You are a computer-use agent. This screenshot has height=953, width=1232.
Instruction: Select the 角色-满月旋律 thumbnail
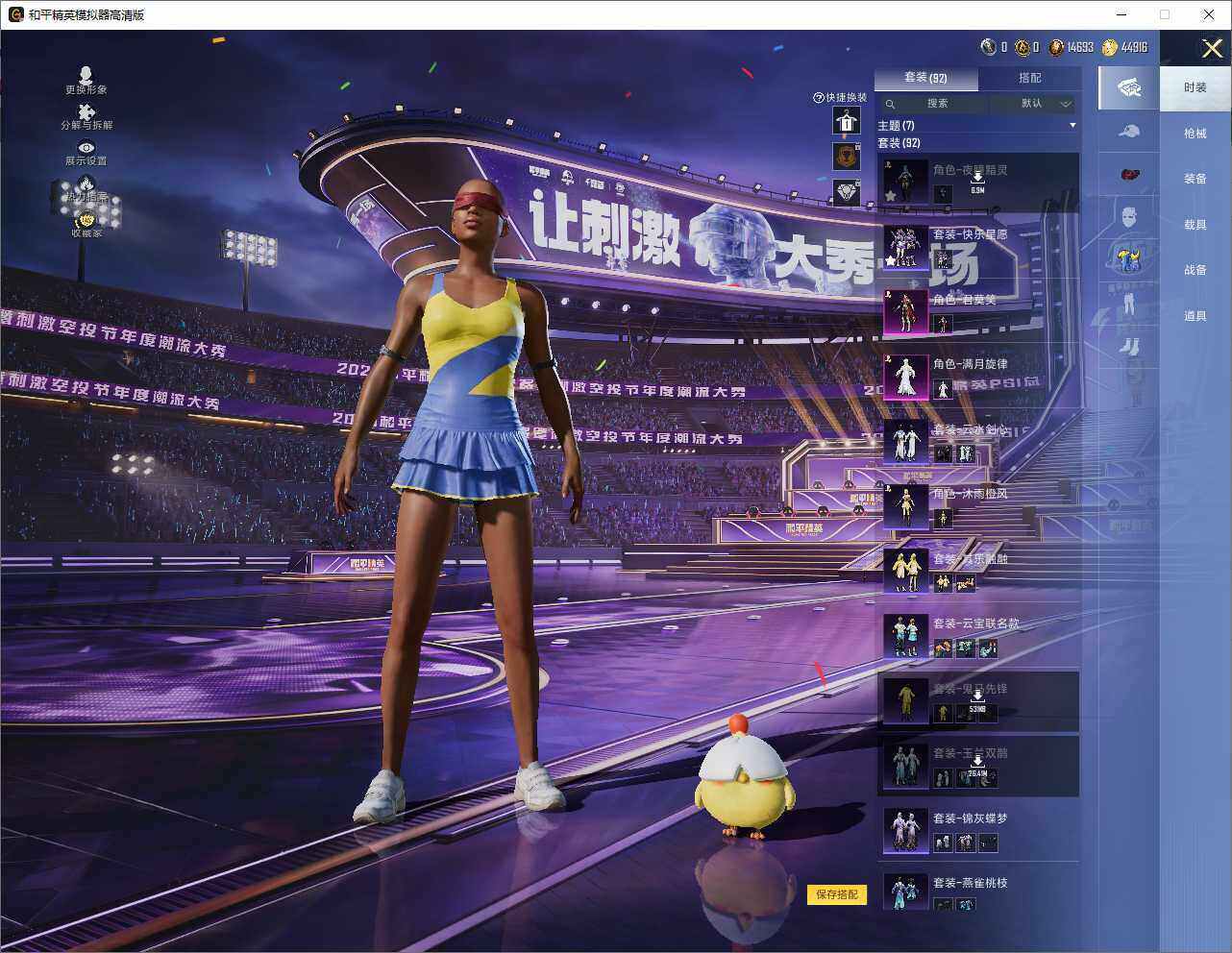click(905, 377)
